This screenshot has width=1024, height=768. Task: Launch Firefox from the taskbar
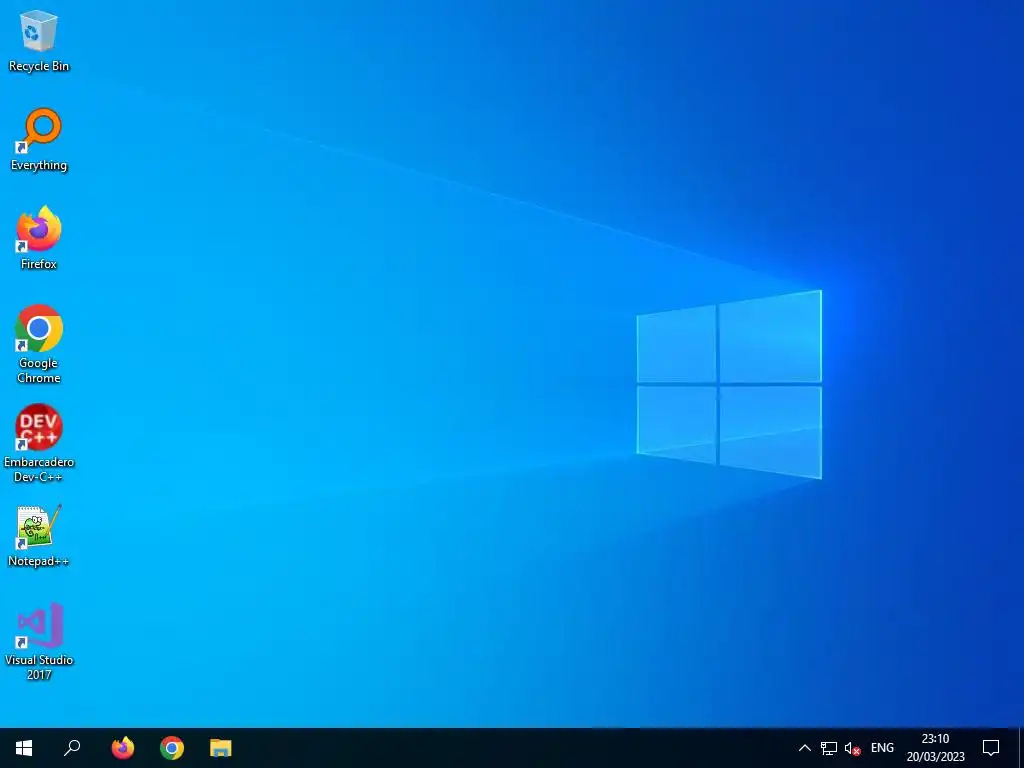[x=122, y=748]
